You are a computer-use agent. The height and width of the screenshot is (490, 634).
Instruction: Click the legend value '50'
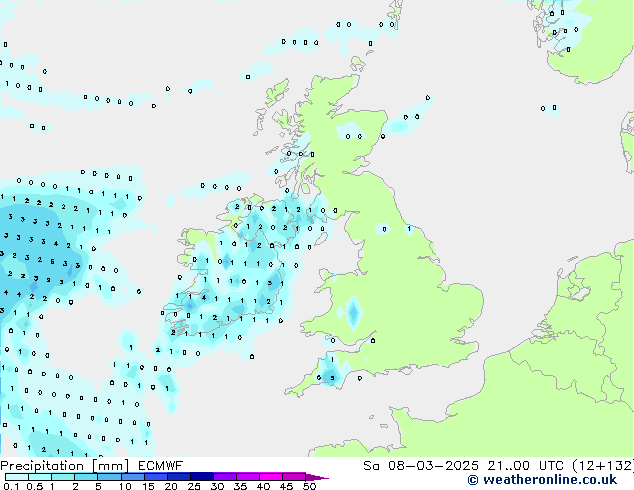[309, 486]
